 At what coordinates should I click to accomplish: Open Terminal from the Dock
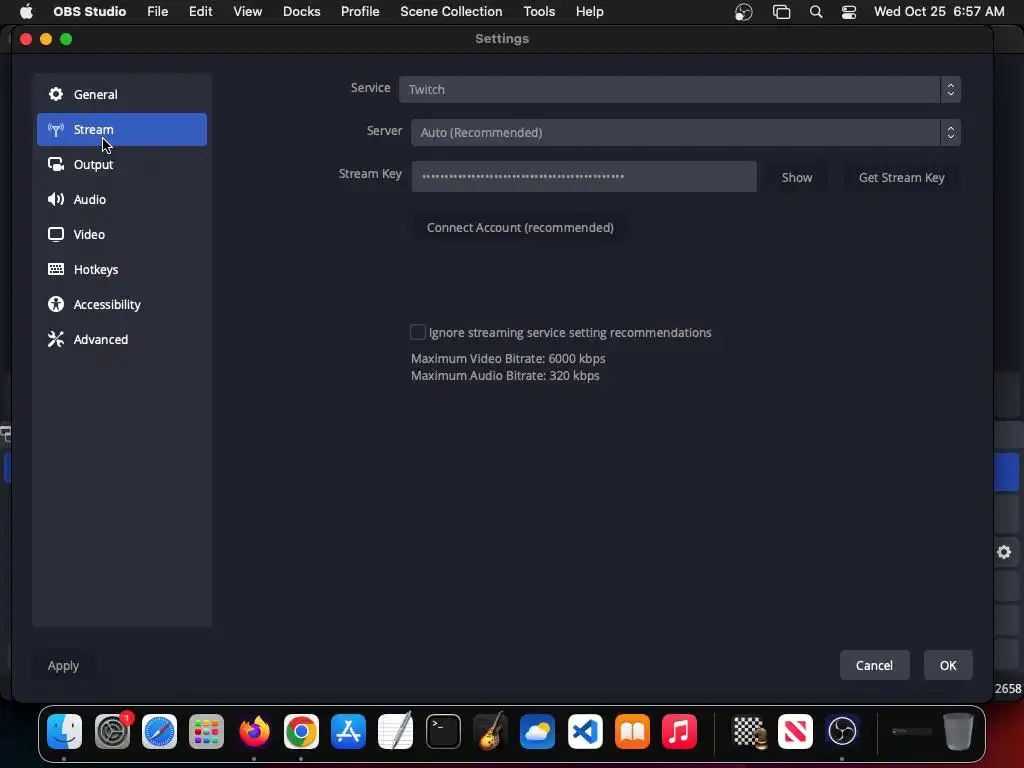(x=443, y=731)
